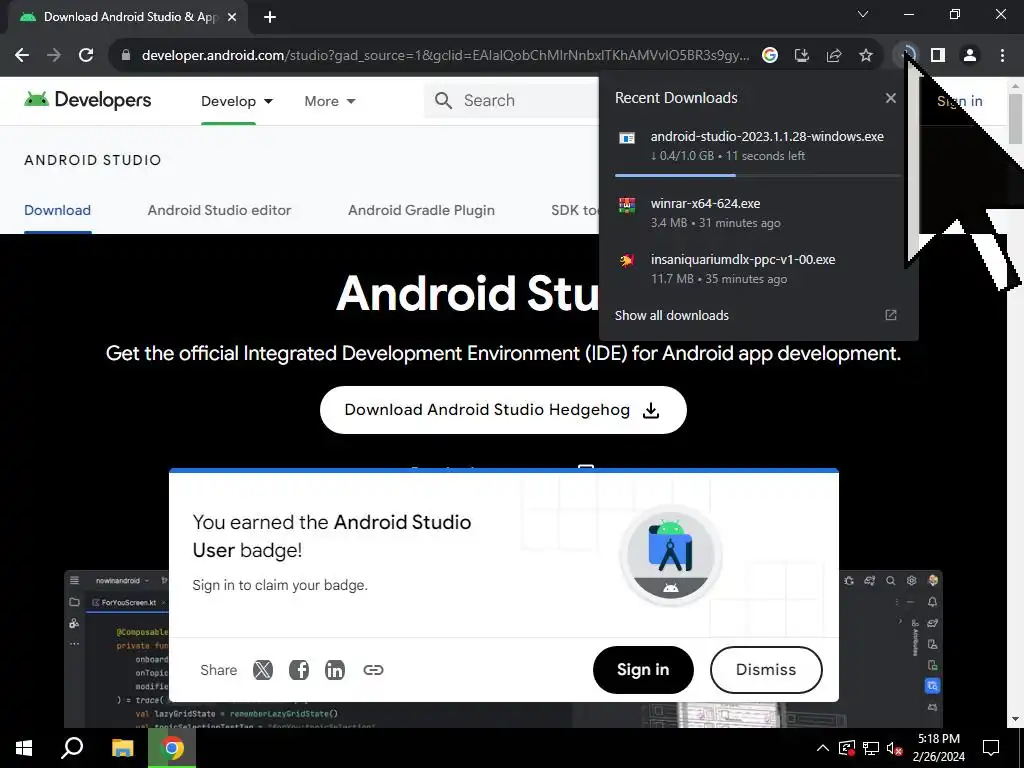This screenshot has width=1024, height=768.
Task: Click the network tray icon
Action: click(871, 748)
